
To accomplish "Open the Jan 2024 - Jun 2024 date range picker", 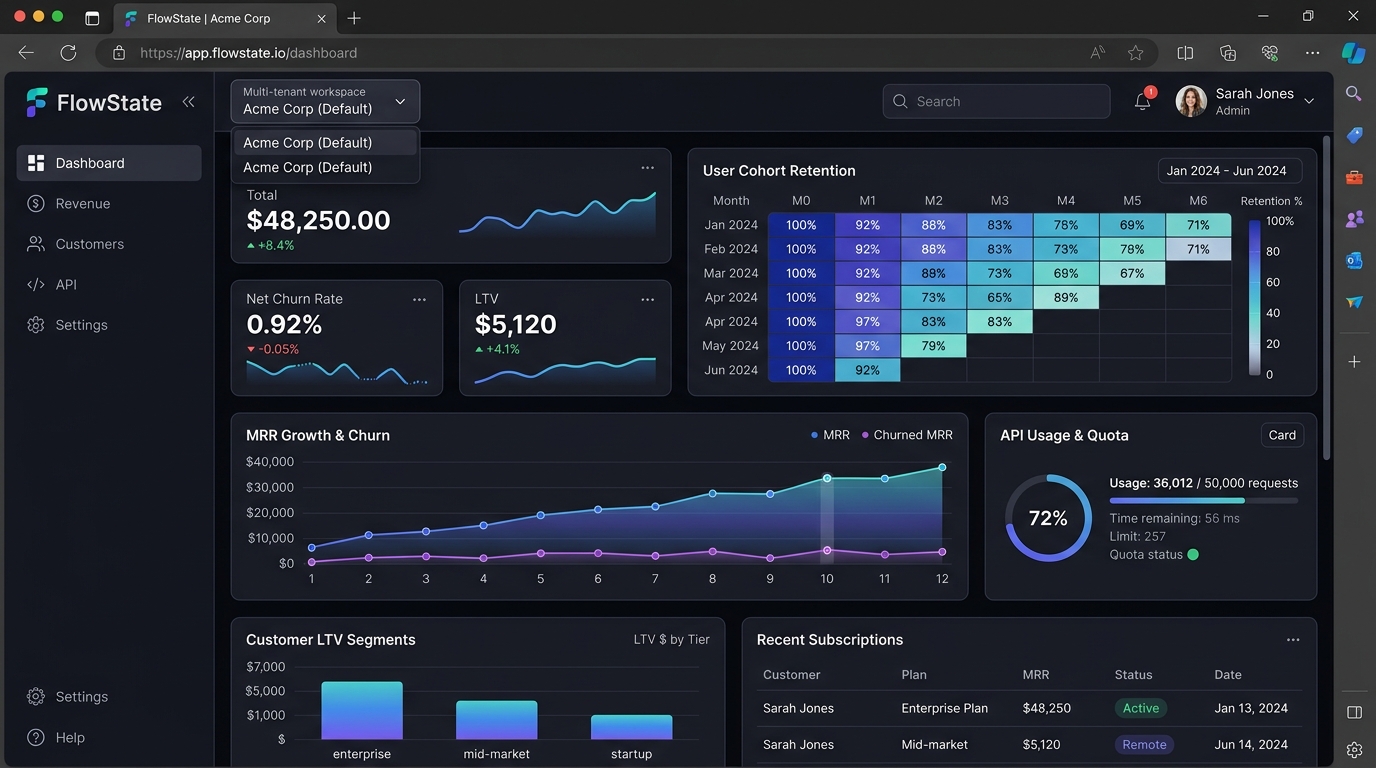I will pyautogui.click(x=1230, y=171).
